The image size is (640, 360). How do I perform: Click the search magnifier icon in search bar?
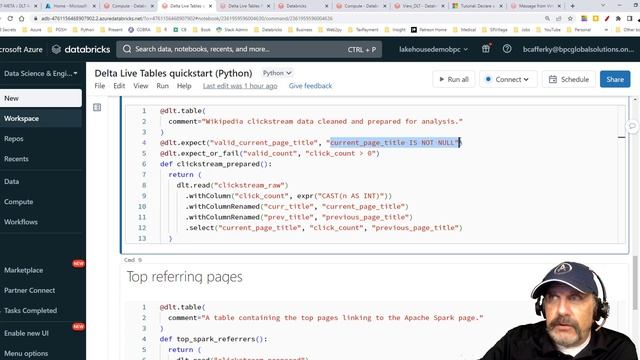point(127,49)
